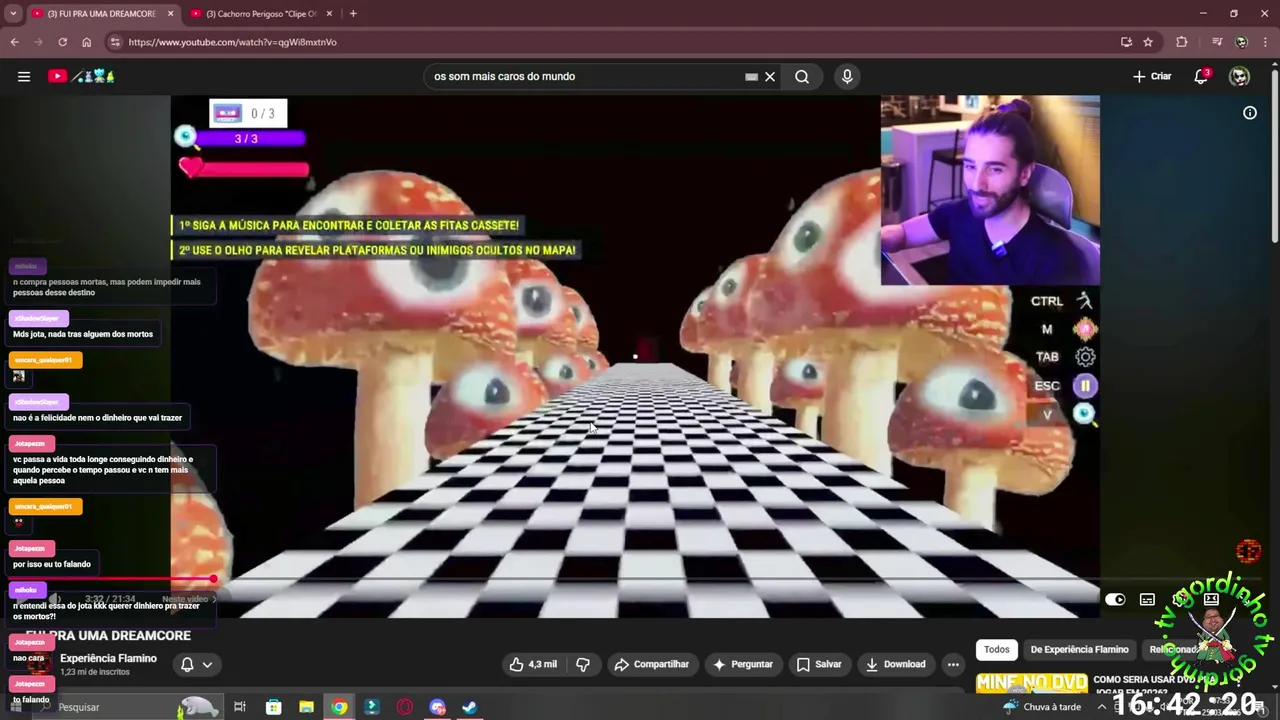
Task: Reload the current page
Action: 62,42
